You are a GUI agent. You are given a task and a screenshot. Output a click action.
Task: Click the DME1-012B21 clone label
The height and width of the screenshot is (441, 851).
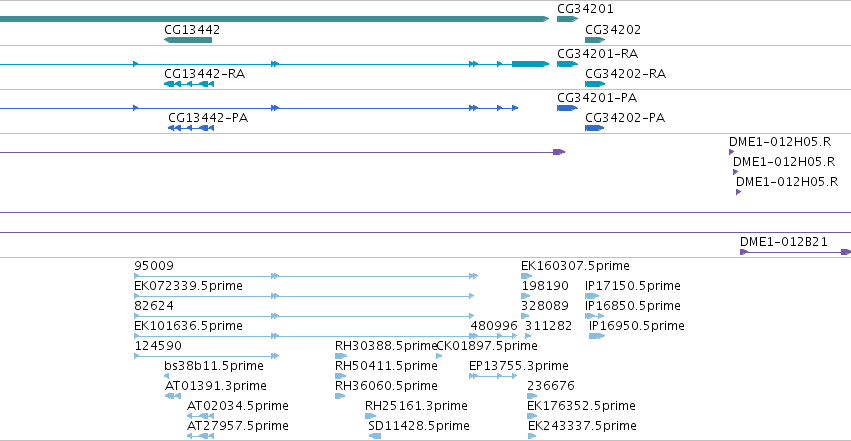[784, 242]
